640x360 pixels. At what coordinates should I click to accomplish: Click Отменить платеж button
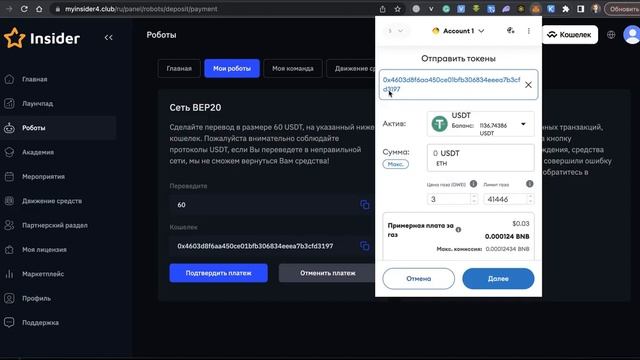pos(327,273)
